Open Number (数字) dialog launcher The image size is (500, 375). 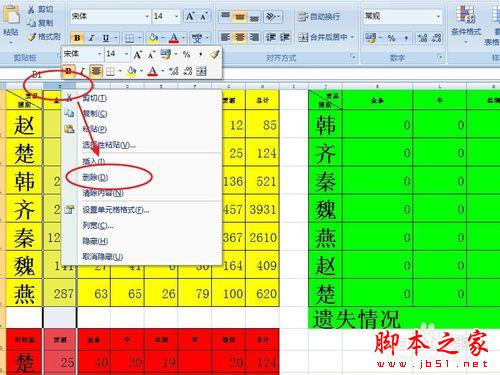tap(440, 57)
